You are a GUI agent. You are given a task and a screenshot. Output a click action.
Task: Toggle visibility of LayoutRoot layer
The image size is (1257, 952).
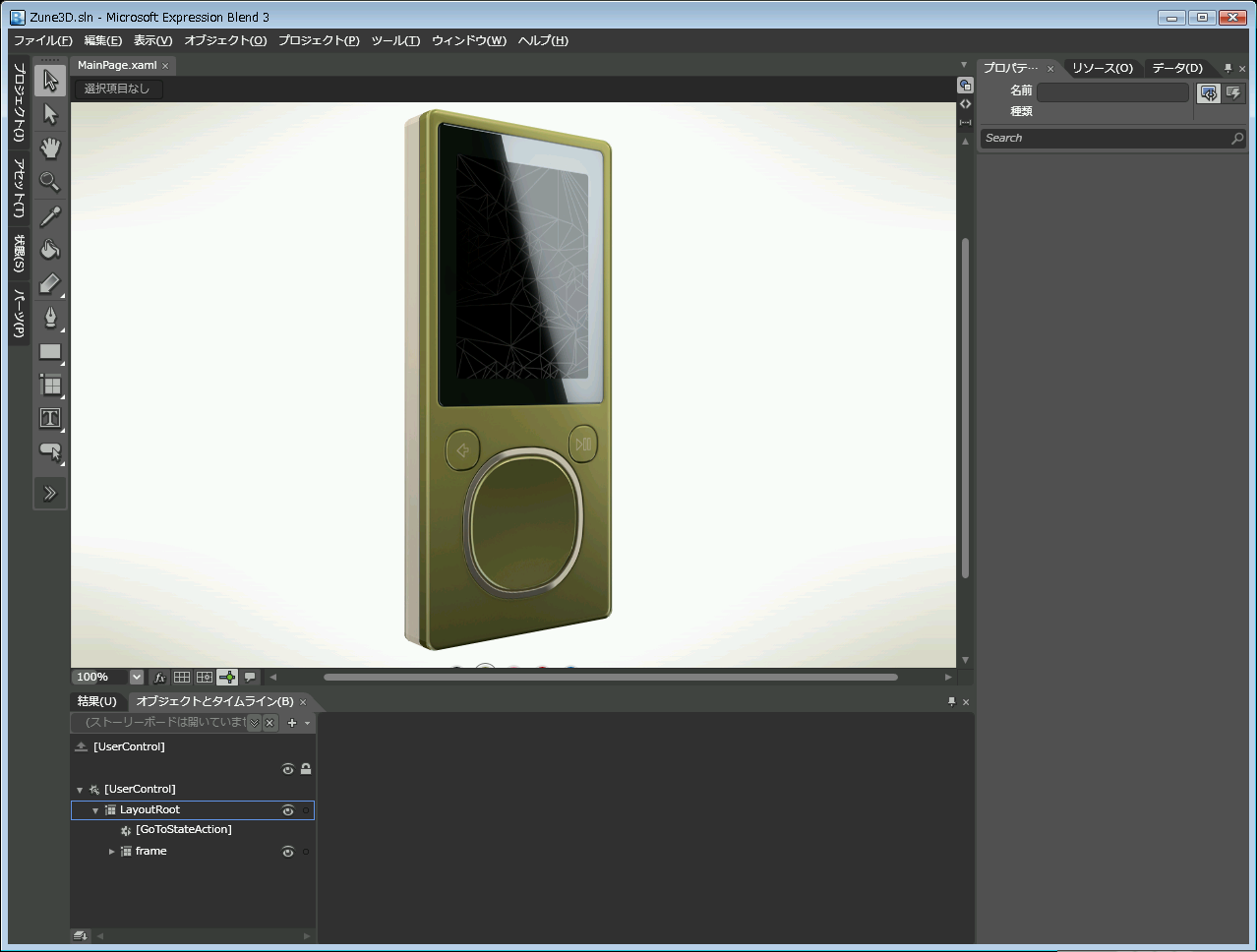pyautogui.click(x=288, y=810)
